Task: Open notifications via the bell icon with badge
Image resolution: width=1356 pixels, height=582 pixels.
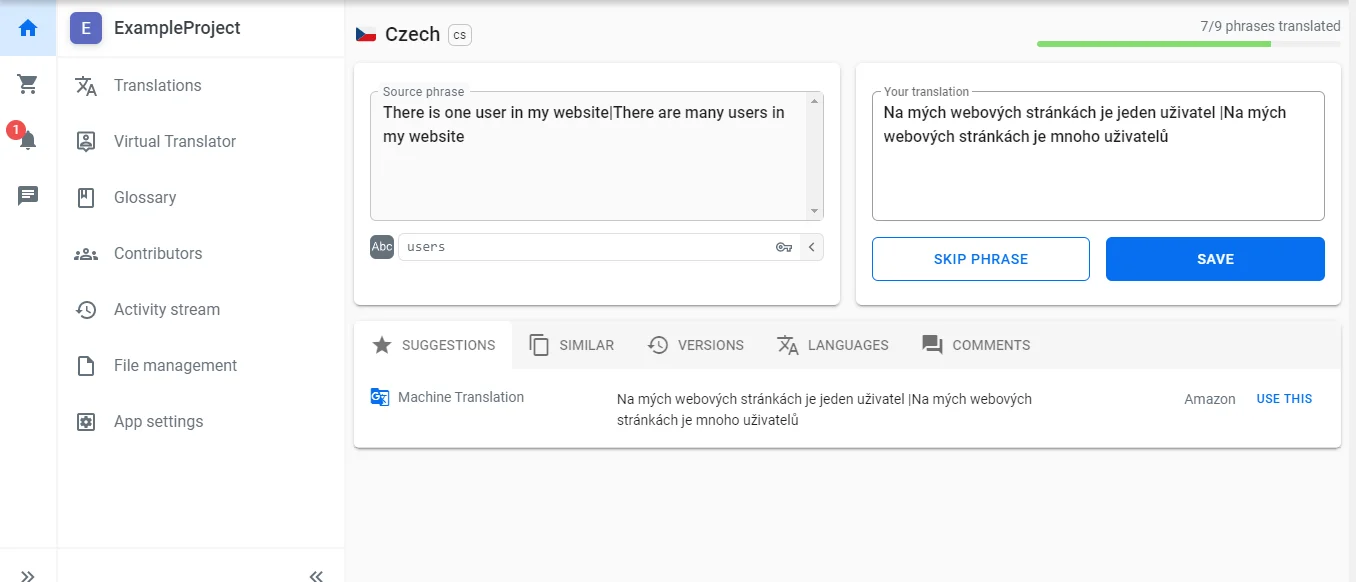Action: [x=27, y=139]
